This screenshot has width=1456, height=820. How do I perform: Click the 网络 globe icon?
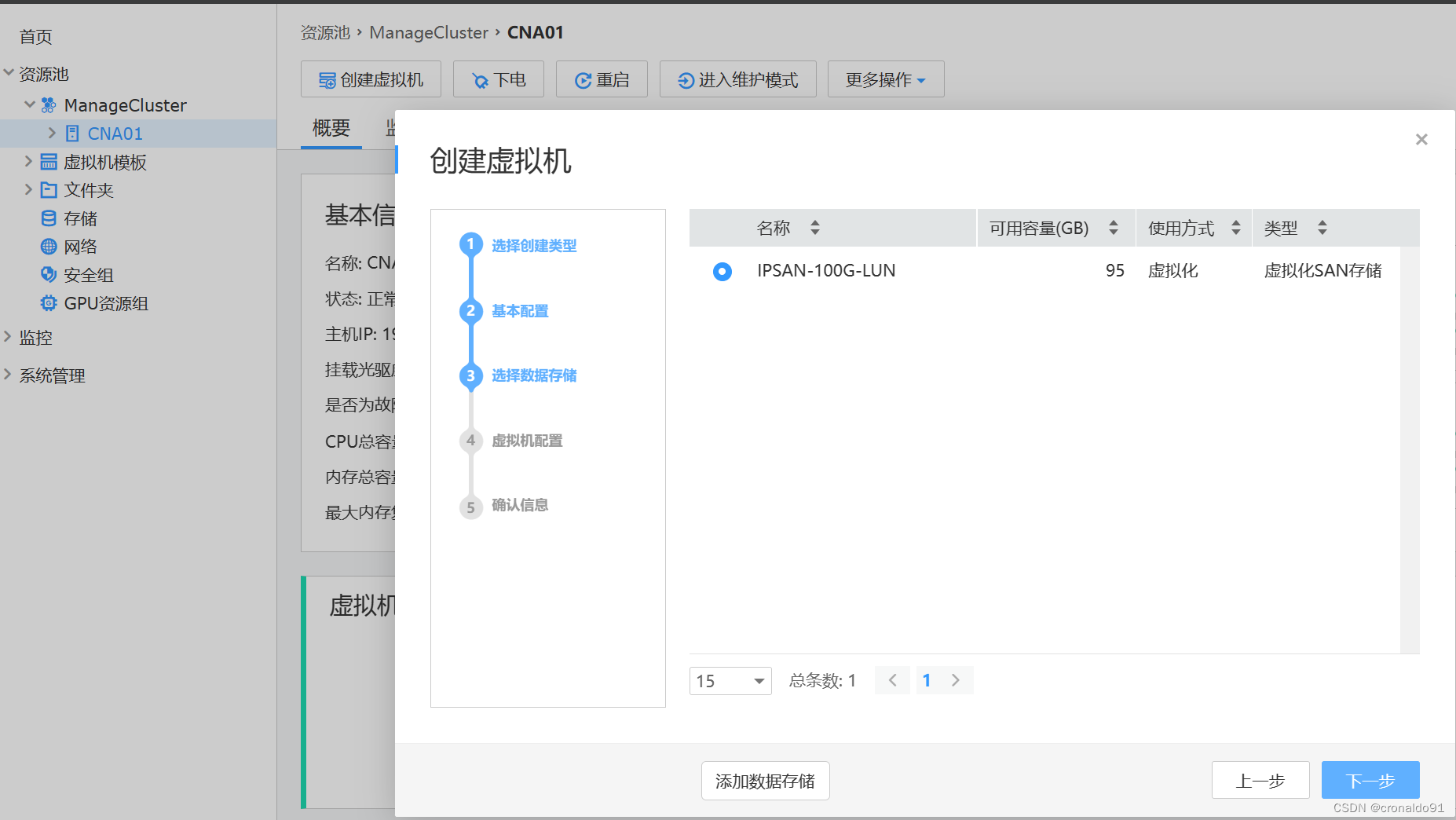pyautogui.click(x=49, y=247)
